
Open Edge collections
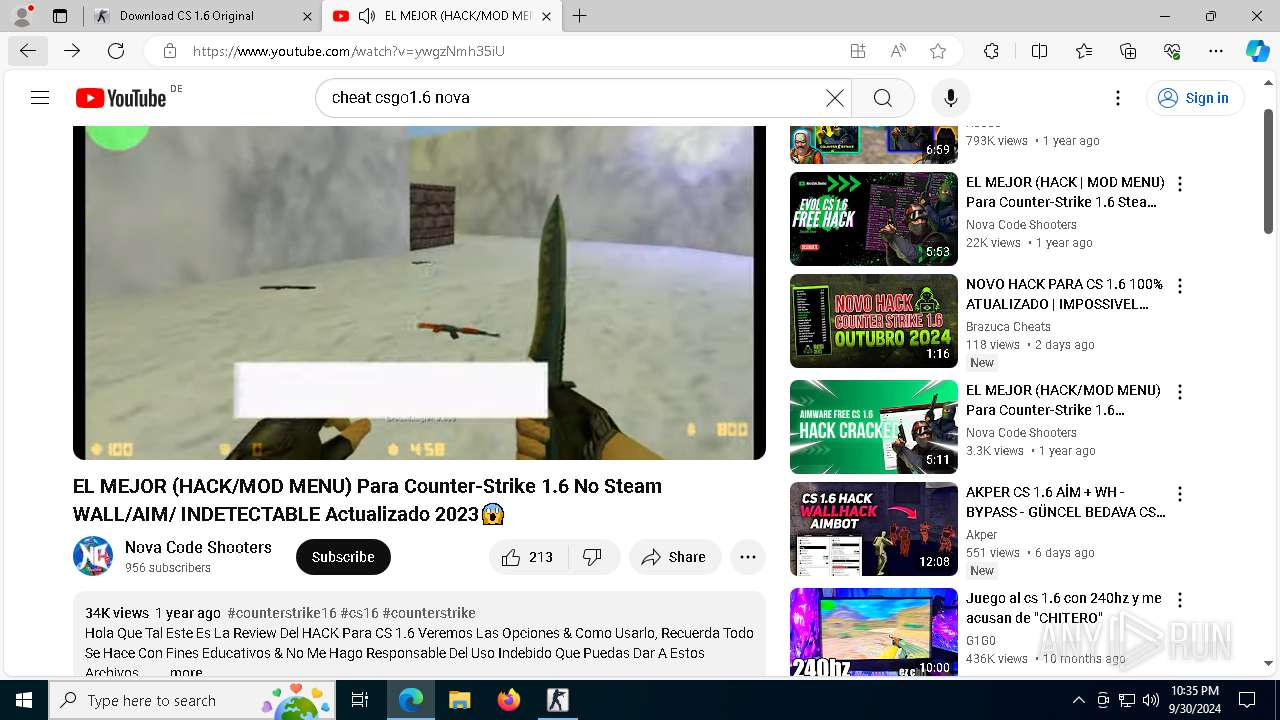point(1128,51)
